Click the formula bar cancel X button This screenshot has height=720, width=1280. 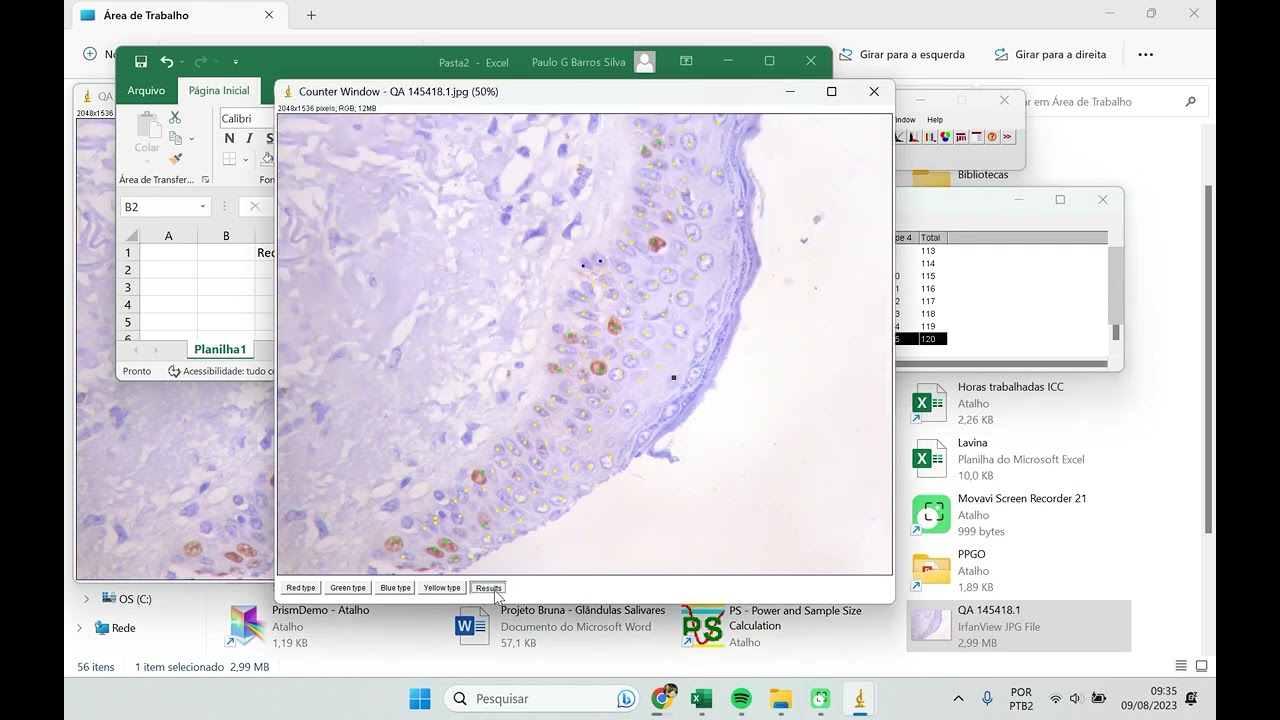[x=254, y=207]
